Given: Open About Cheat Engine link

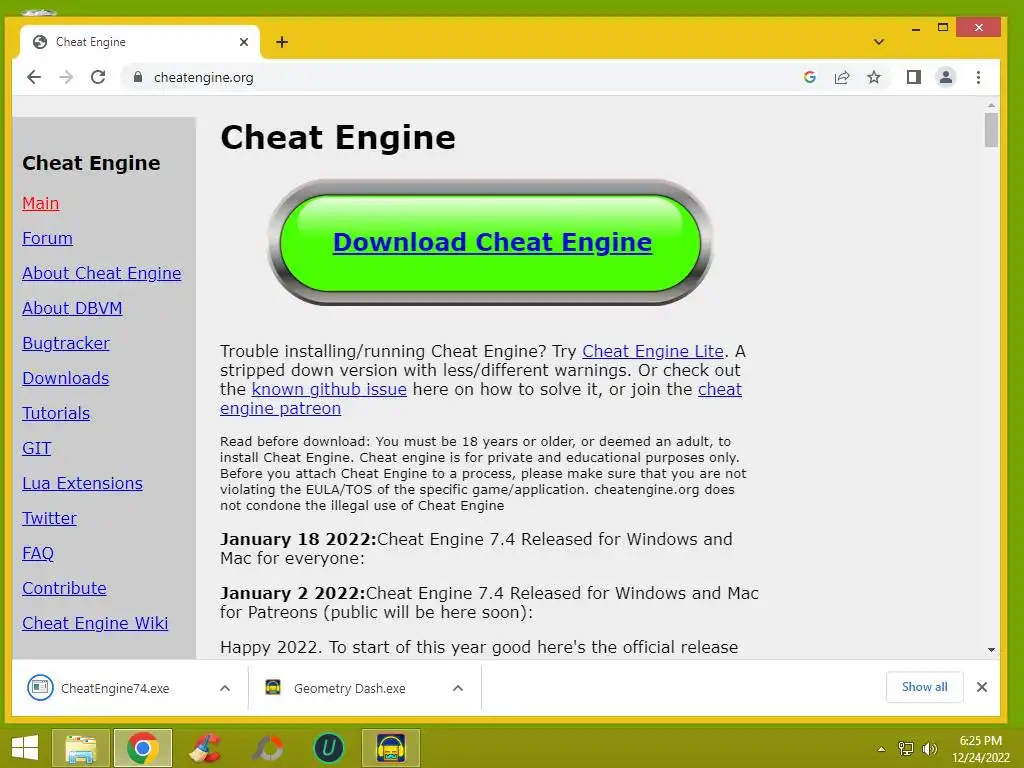Looking at the screenshot, I should point(102,273).
